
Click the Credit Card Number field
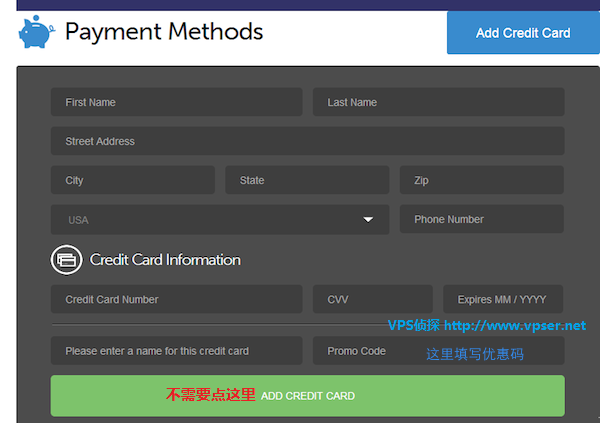pos(176,299)
